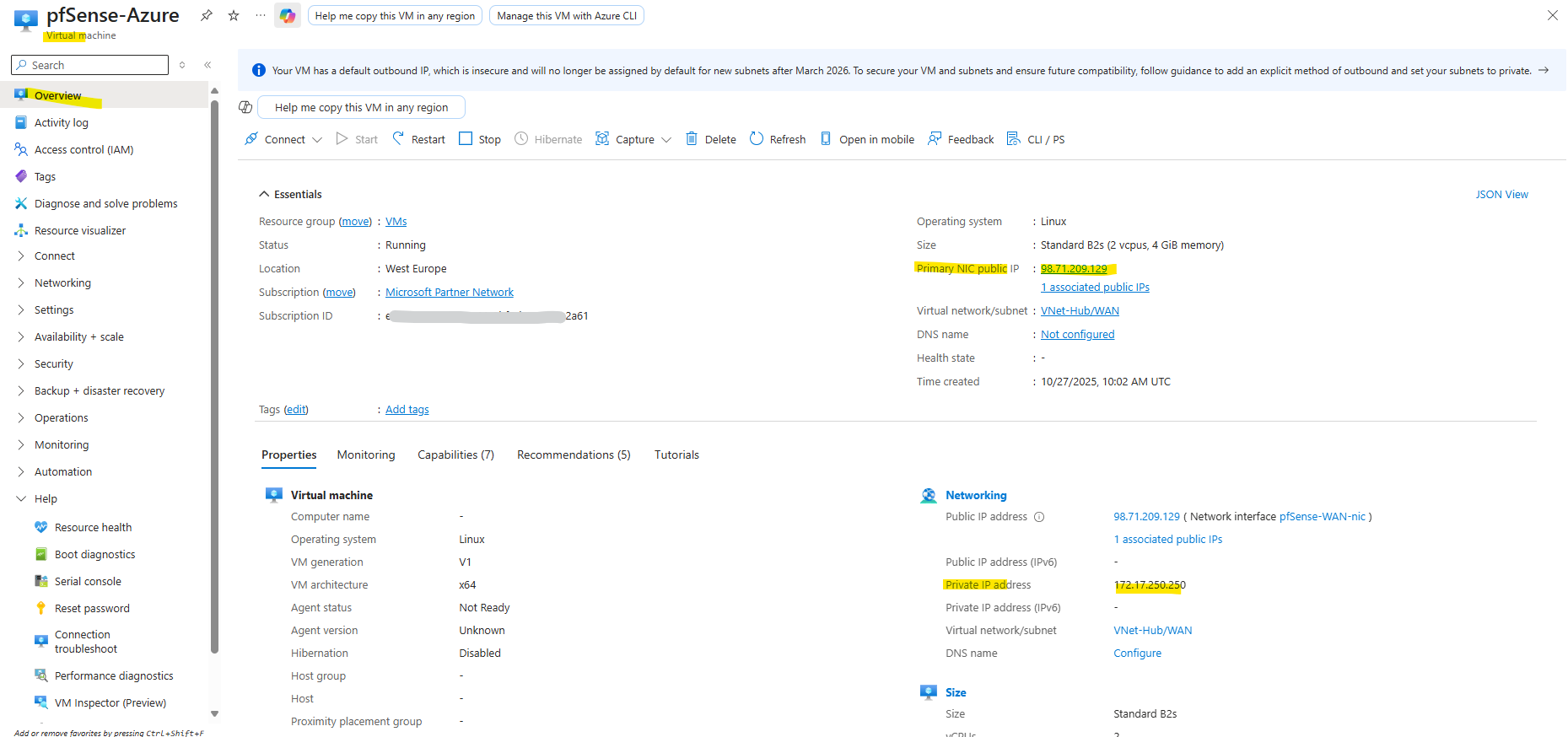This screenshot has height=737, width=1568.
Task: Collapse the Essentials section
Action: click(x=265, y=194)
